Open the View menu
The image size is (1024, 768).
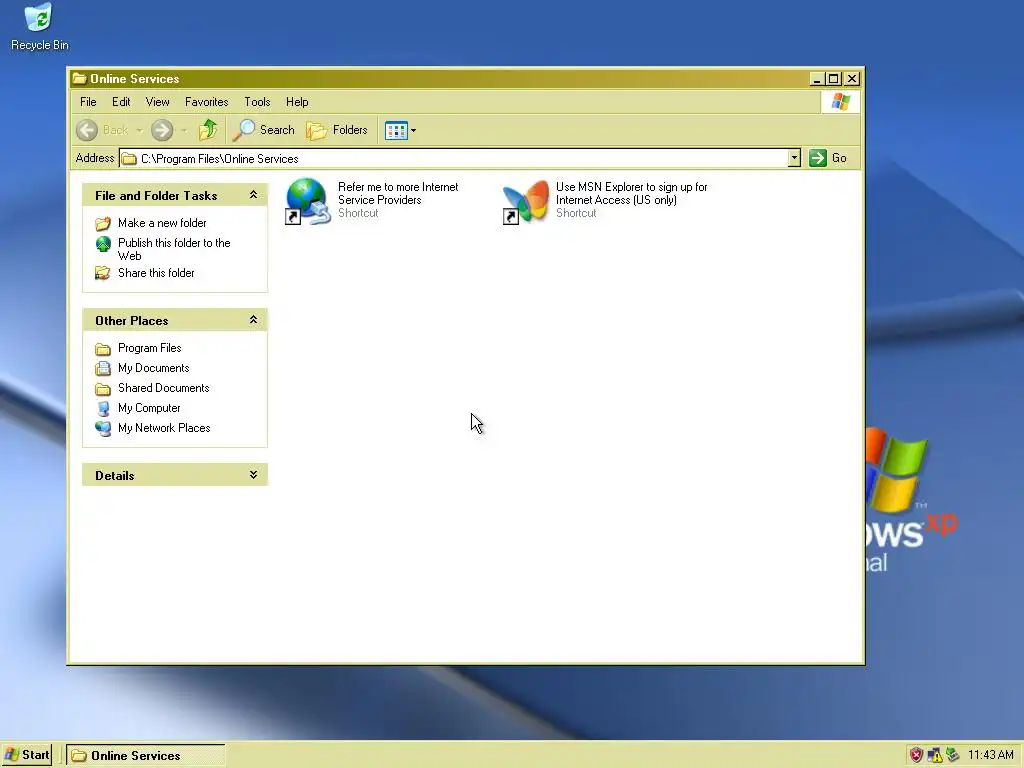tap(157, 102)
